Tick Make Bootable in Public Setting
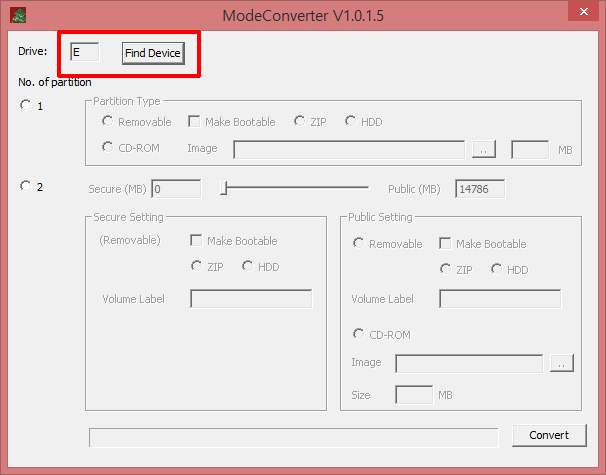Image resolution: width=606 pixels, height=475 pixels. tap(445, 244)
